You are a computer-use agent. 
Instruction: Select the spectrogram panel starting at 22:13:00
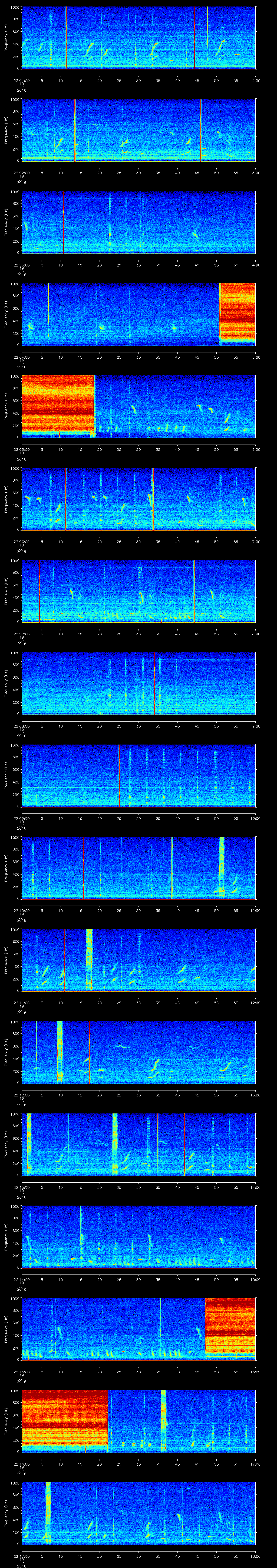[139, 1144]
